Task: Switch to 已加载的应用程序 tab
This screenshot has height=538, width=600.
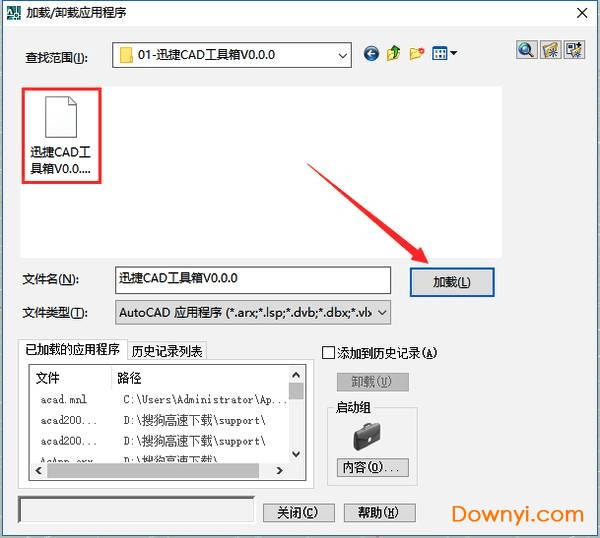Action: pyautogui.click(x=72, y=349)
